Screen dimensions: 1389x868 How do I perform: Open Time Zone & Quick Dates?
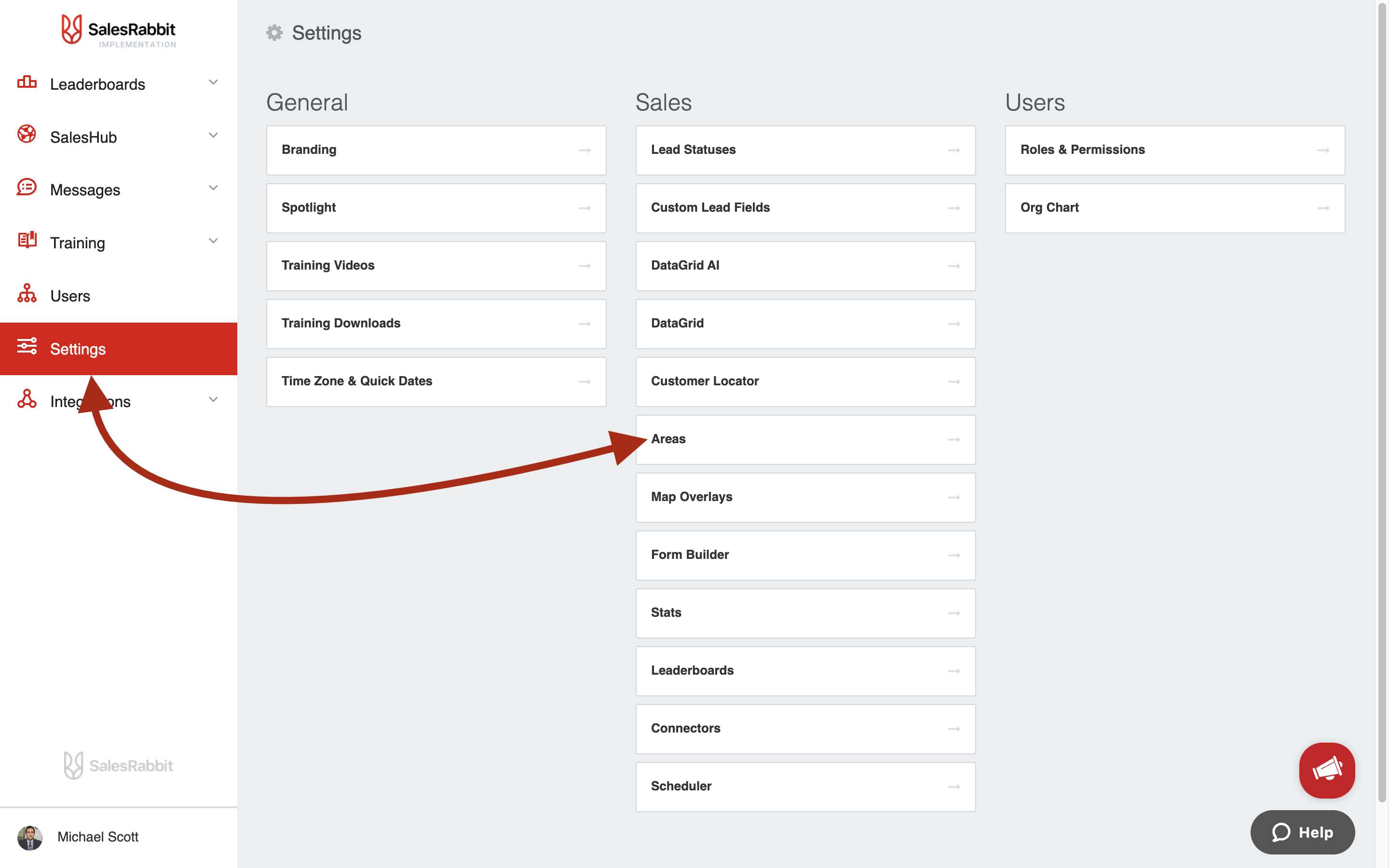436,382
